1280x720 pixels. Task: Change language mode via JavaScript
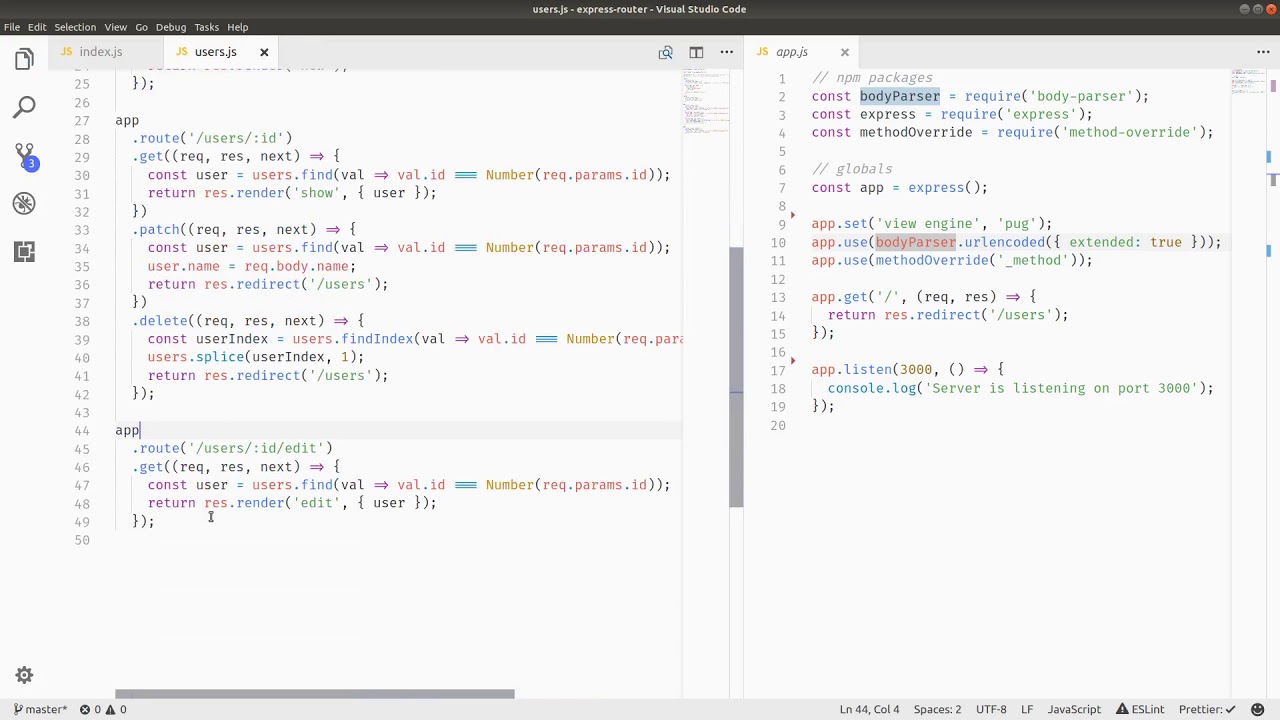(1074, 709)
